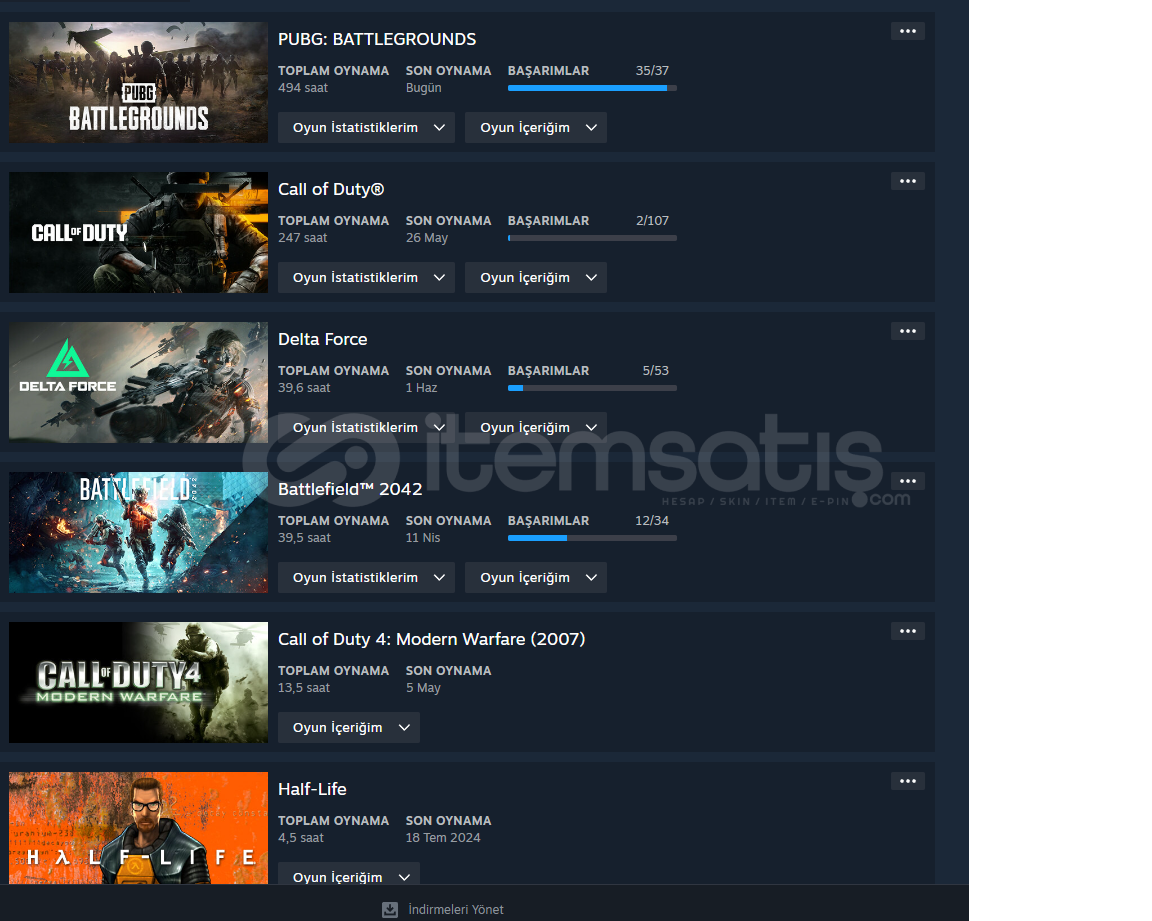
Task: Expand Oyun İstatistiklerim for Battlefield 2042
Action: coord(366,577)
